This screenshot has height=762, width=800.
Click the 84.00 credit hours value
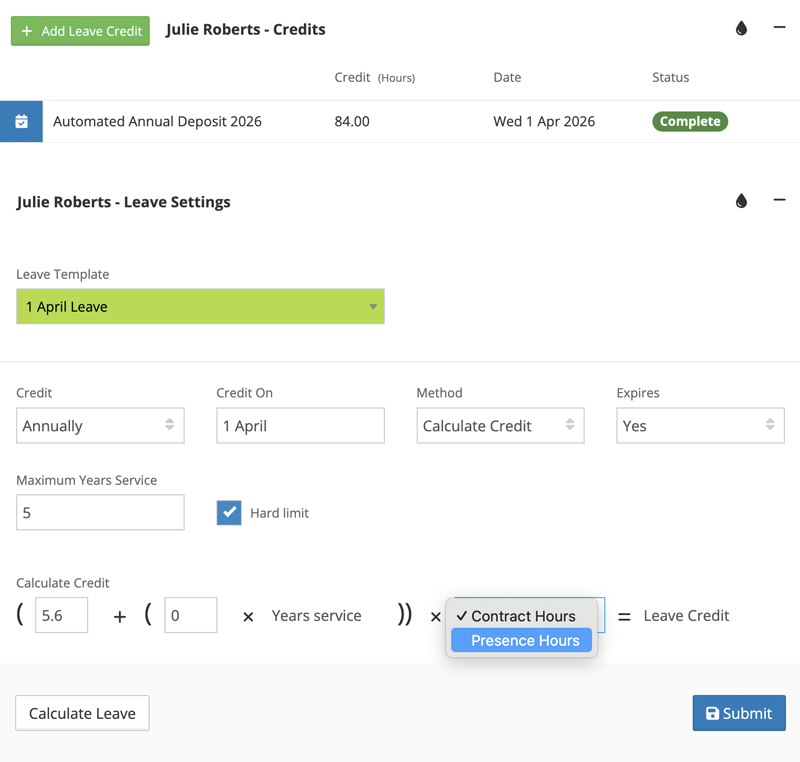(352, 121)
